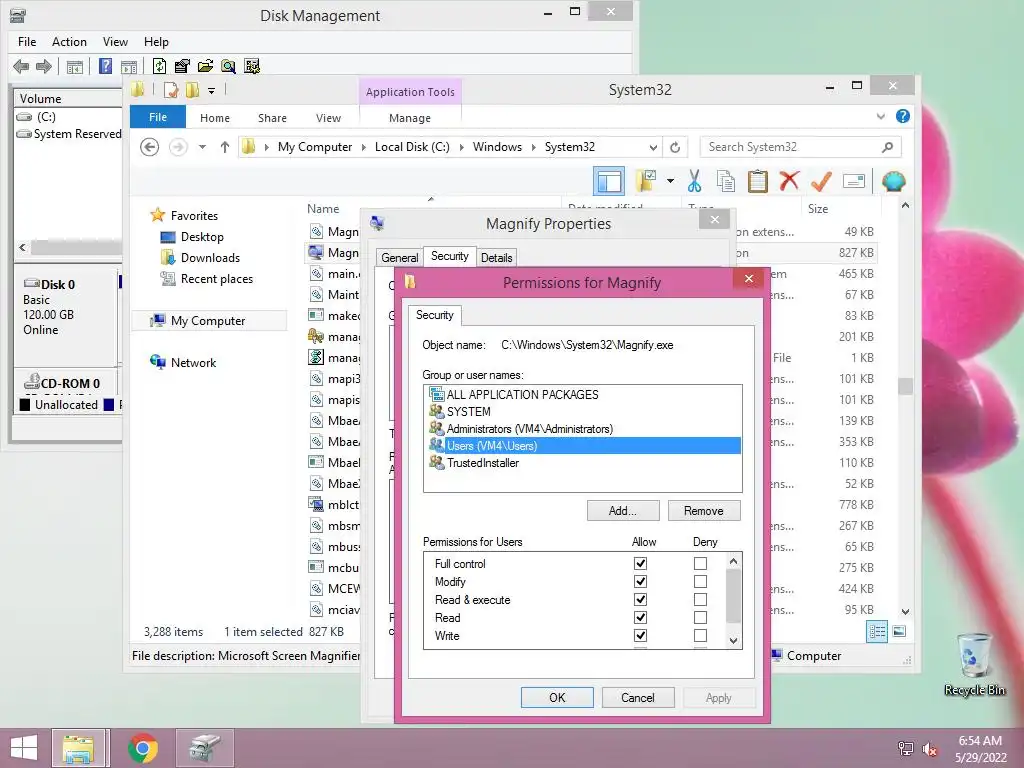Uncheck Allow for Modify
Screen dimensions: 1024x768
click(640, 581)
